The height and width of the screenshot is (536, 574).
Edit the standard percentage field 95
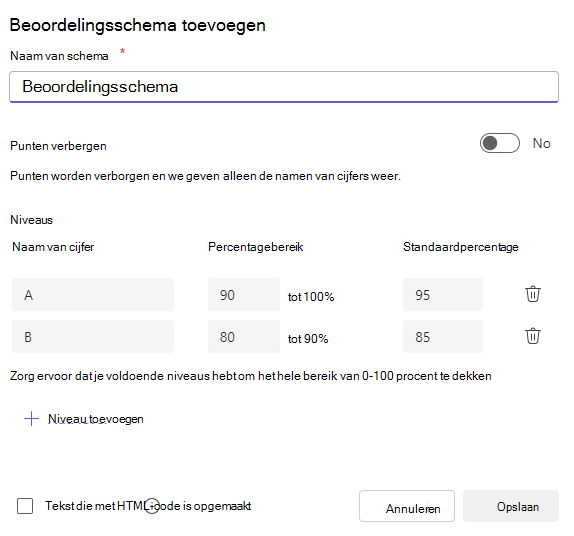coord(443,294)
